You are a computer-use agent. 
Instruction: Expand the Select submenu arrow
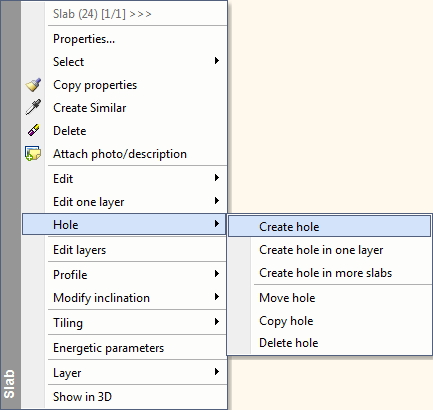pos(217,61)
